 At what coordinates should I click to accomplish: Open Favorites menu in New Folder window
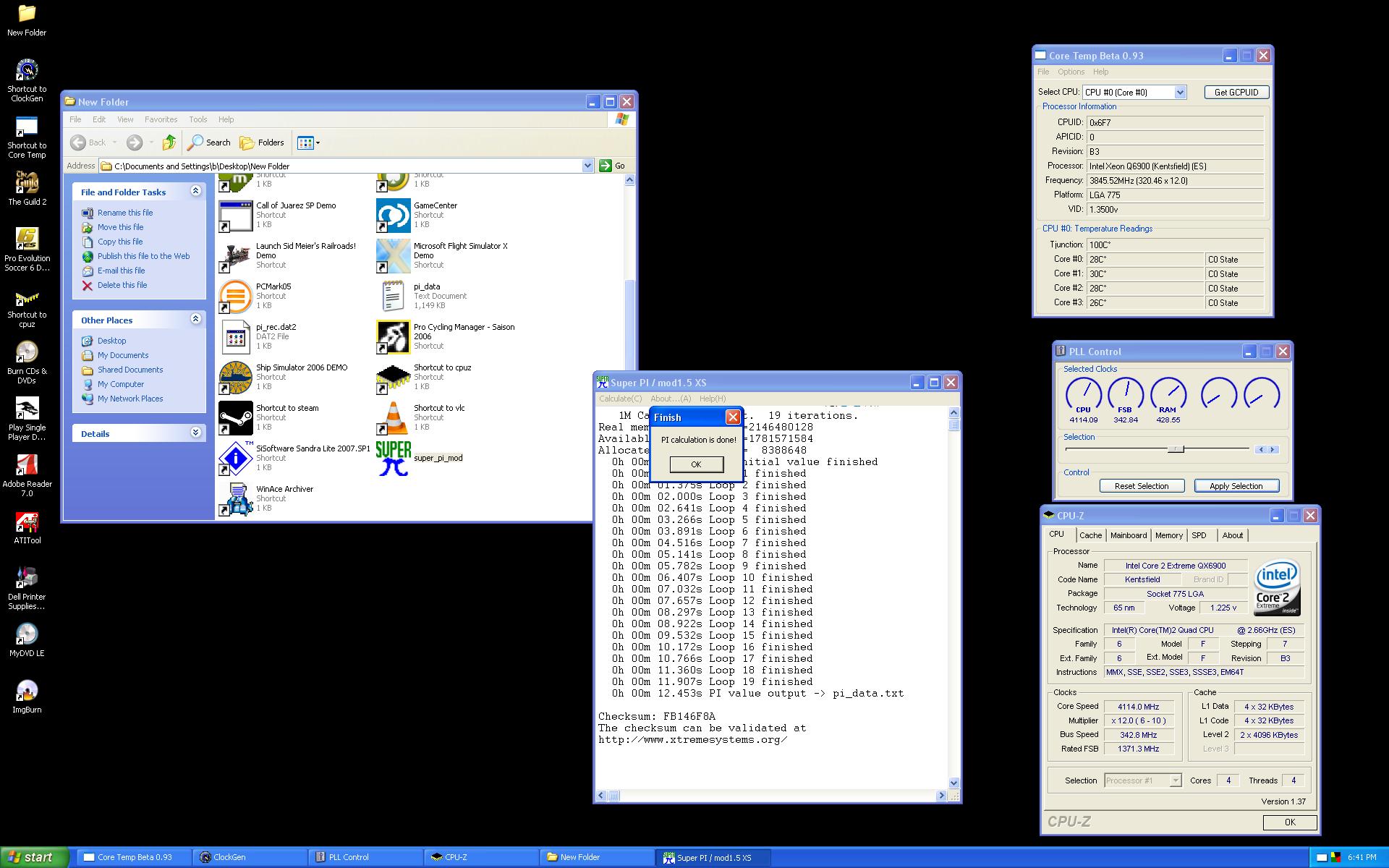[x=161, y=119]
